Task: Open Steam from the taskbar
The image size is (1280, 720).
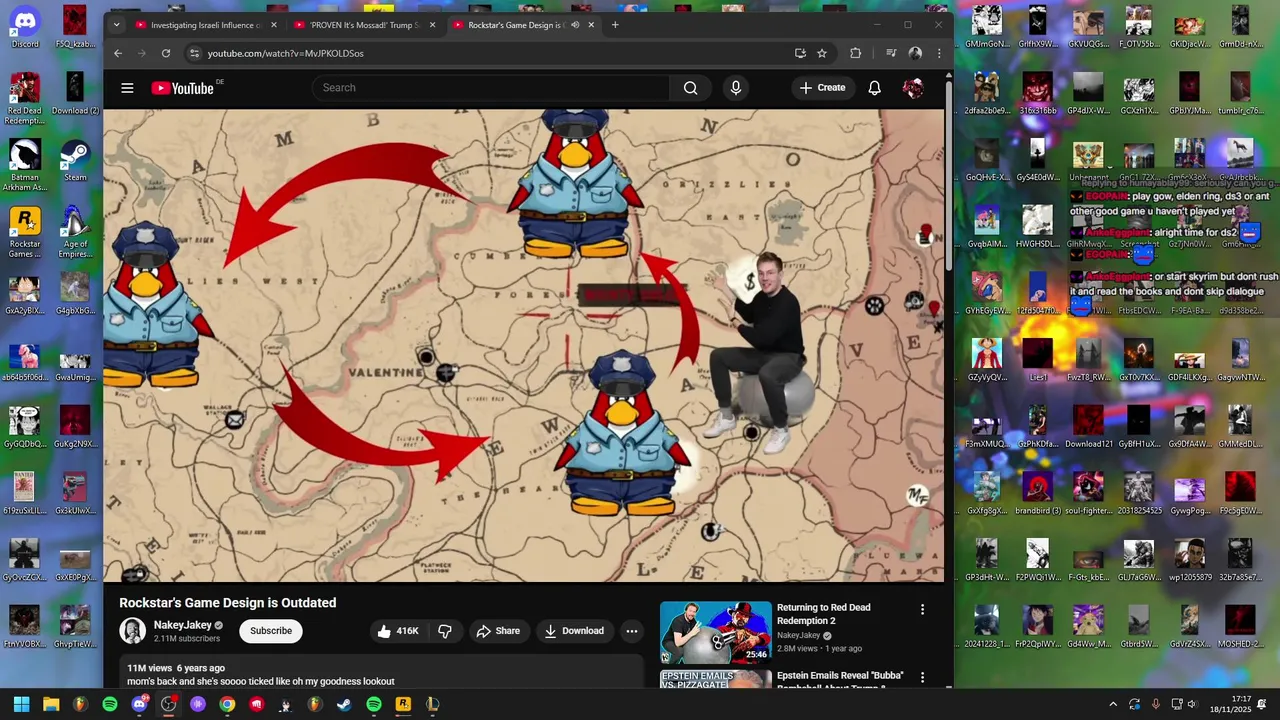Action: coord(344,704)
